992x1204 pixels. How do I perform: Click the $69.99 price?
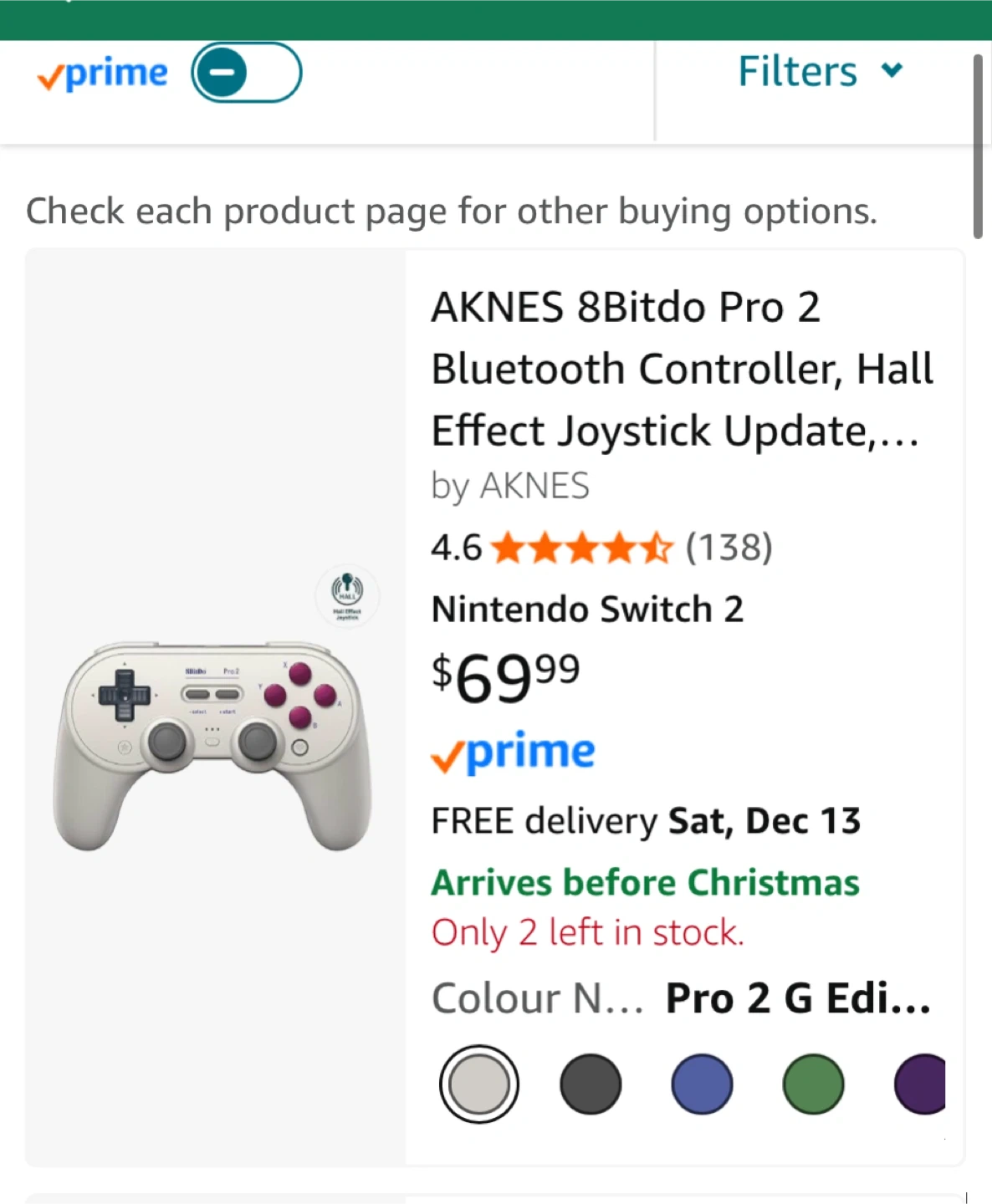tap(506, 677)
